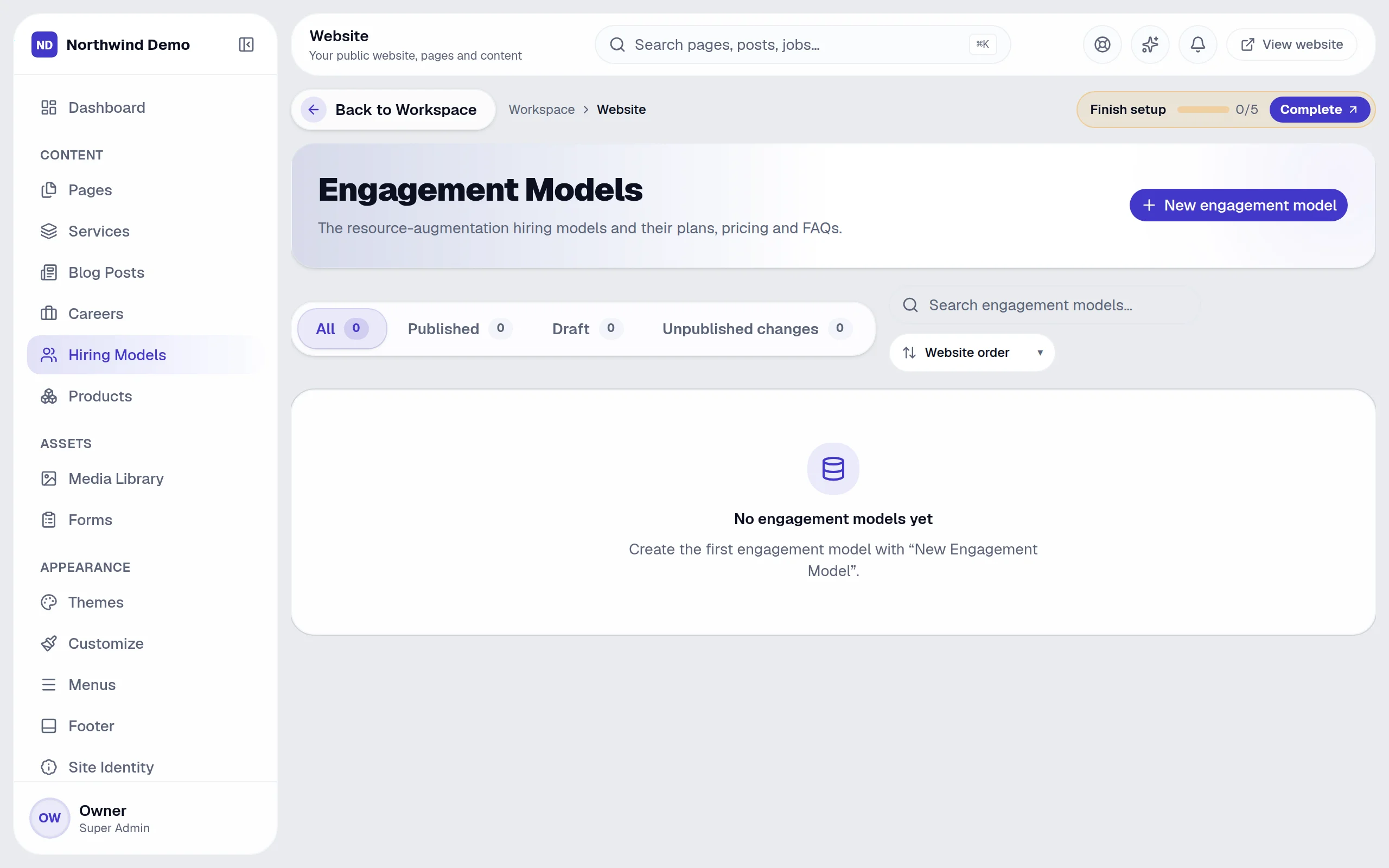Click the ND workspace logo
Image resolution: width=1389 pixels, height=868 pixels.
[x=44, y=45]
